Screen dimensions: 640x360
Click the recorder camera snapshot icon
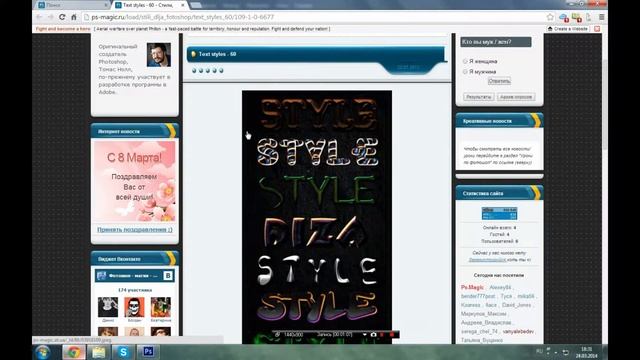tap(373, 334)
